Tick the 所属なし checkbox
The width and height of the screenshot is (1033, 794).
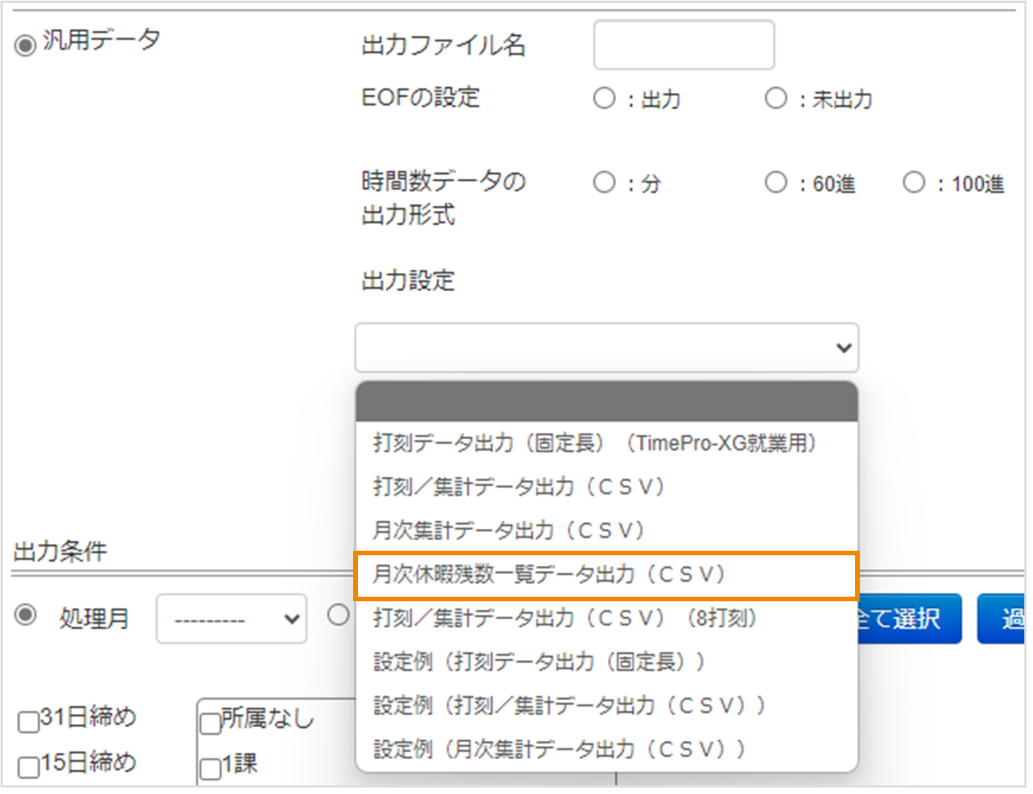210,722
